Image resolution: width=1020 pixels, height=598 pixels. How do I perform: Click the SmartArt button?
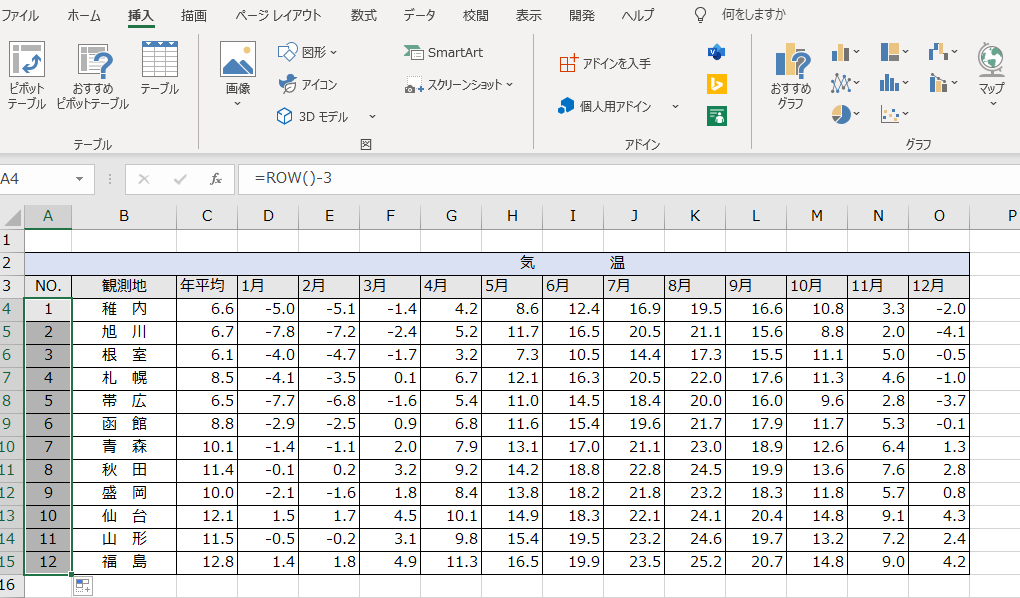443,52
